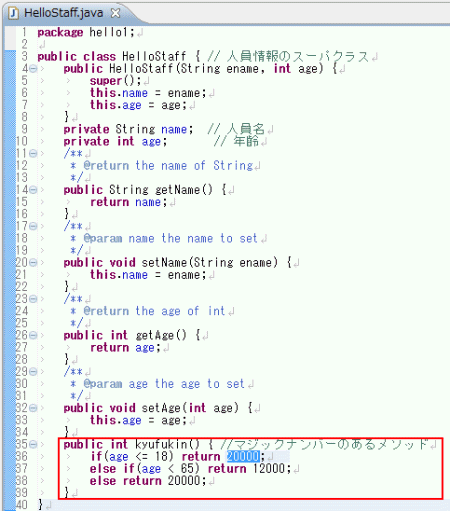450x511 pixels.
Task: Collapse the HelloStaff constructor at line 4
Action: (33, 69)
